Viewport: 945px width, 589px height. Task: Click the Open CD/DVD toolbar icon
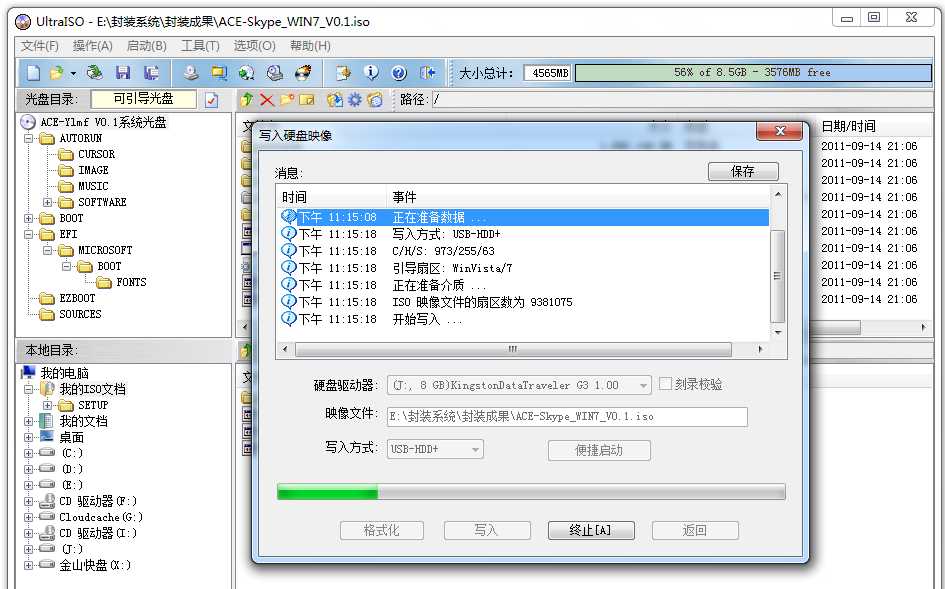click(94, 73)
